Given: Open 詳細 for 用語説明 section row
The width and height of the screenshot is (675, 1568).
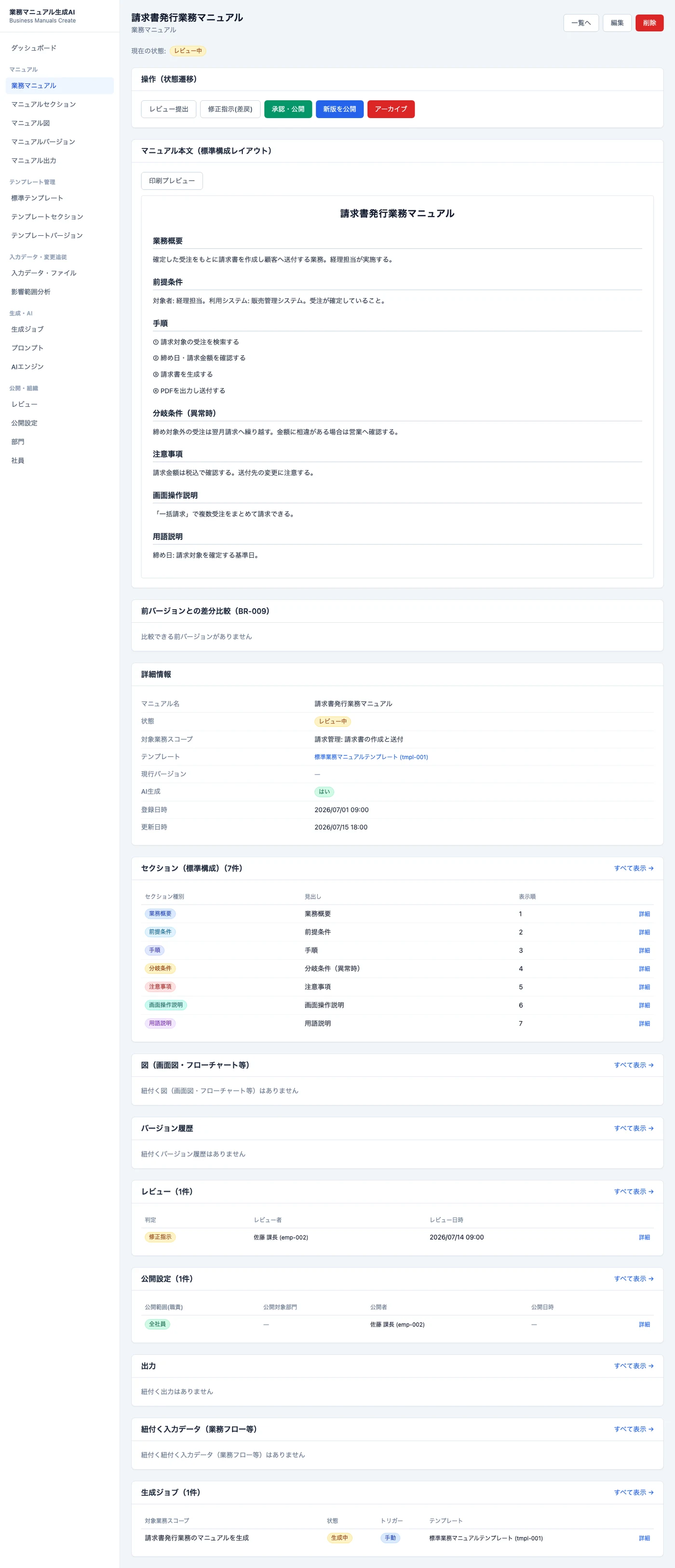Looking at the screenshot, I should tap(644, 1023).
